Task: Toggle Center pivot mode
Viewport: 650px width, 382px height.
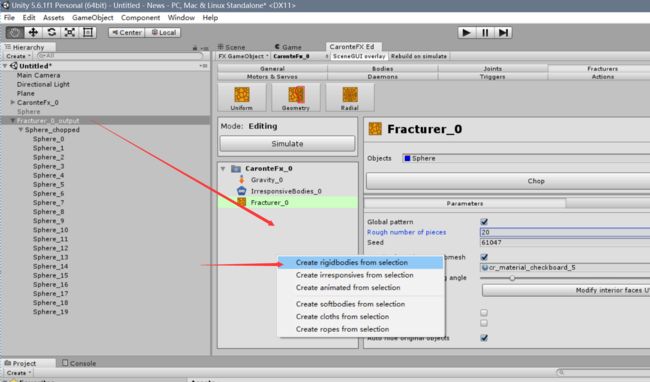Action: (x=126, y=32)
